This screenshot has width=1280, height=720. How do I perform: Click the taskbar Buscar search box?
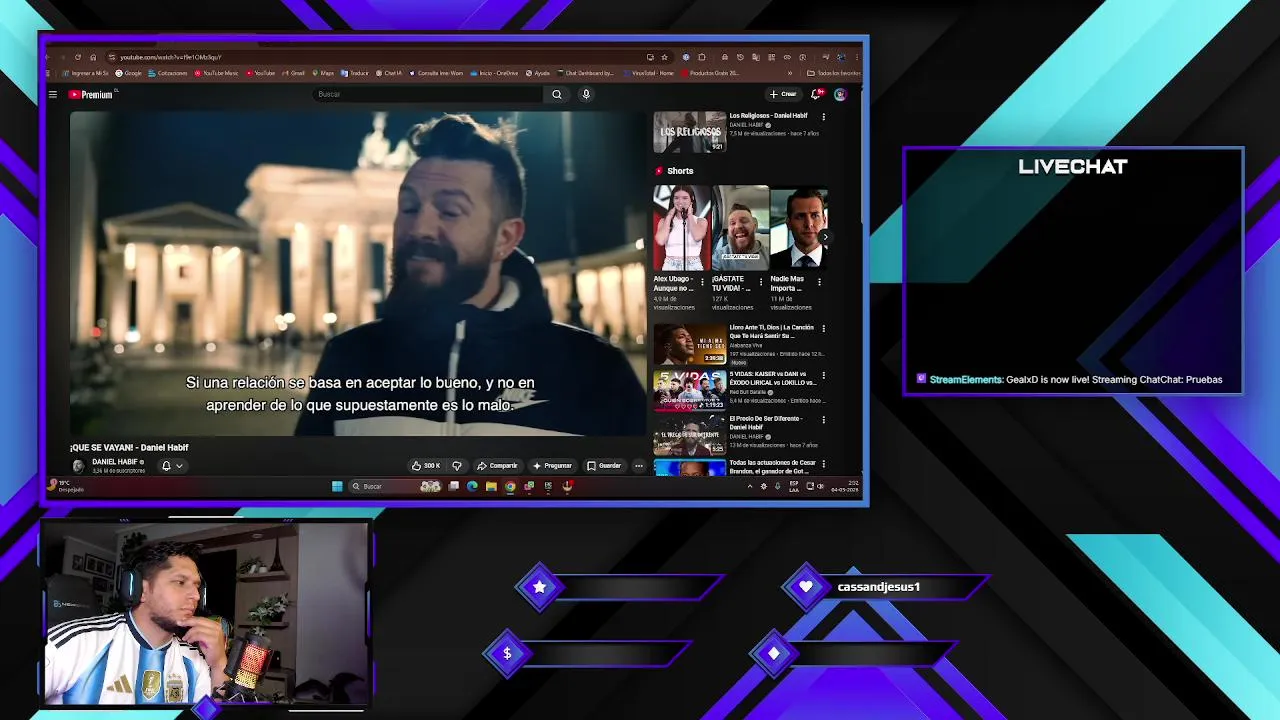click(x=395, y=487)
